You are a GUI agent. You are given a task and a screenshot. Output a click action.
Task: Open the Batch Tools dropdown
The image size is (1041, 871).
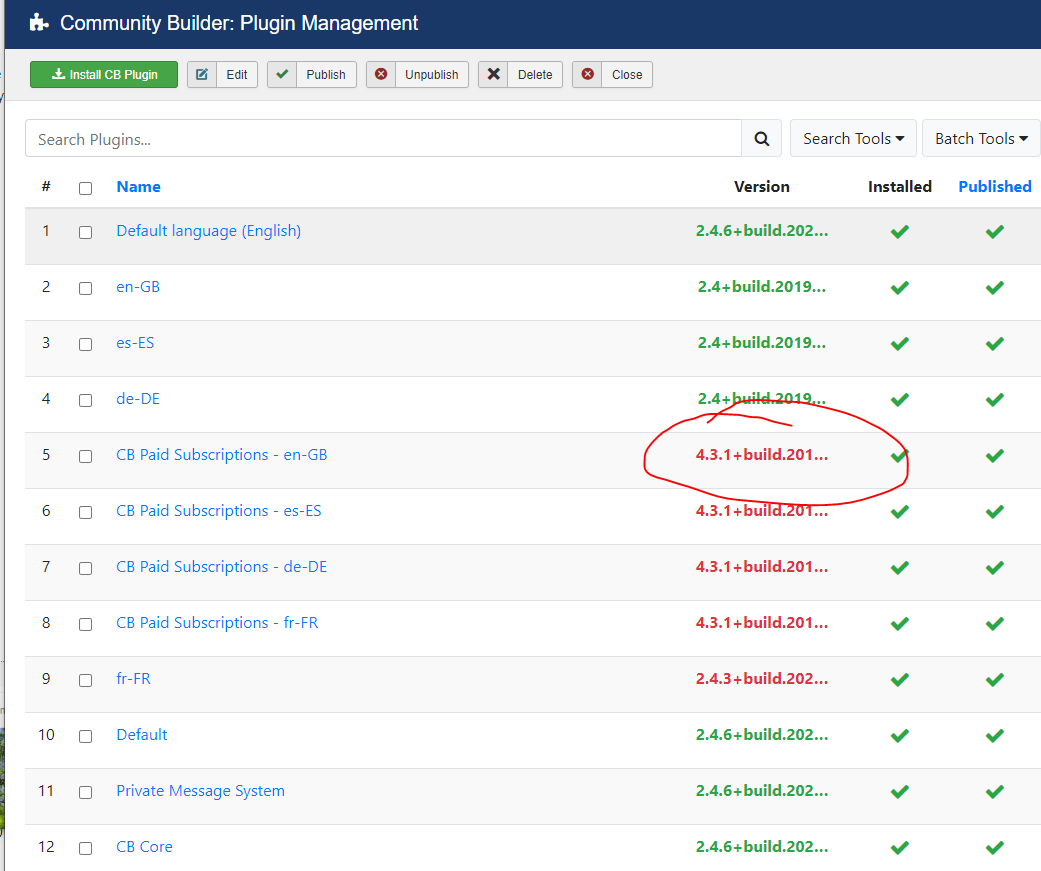pyautogui.click(x=981, y=139)
